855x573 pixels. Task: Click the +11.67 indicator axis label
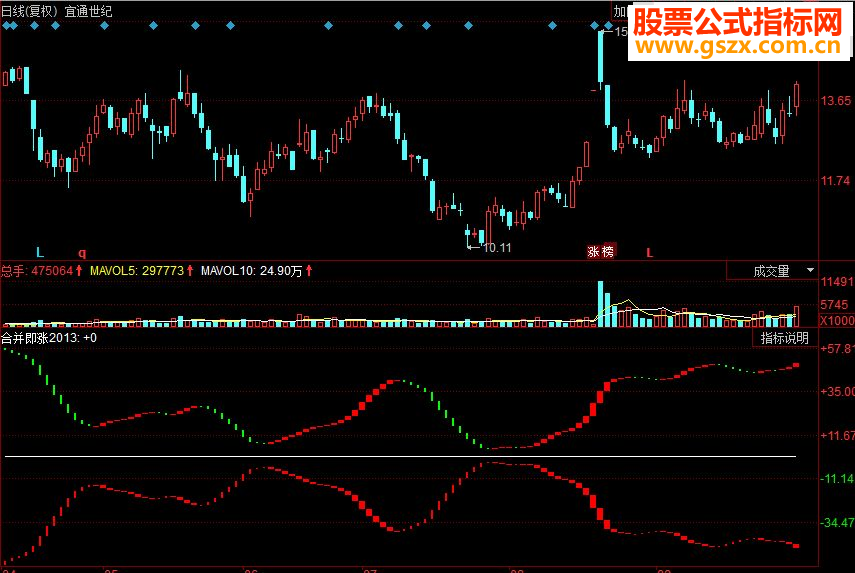pos(838,435)
